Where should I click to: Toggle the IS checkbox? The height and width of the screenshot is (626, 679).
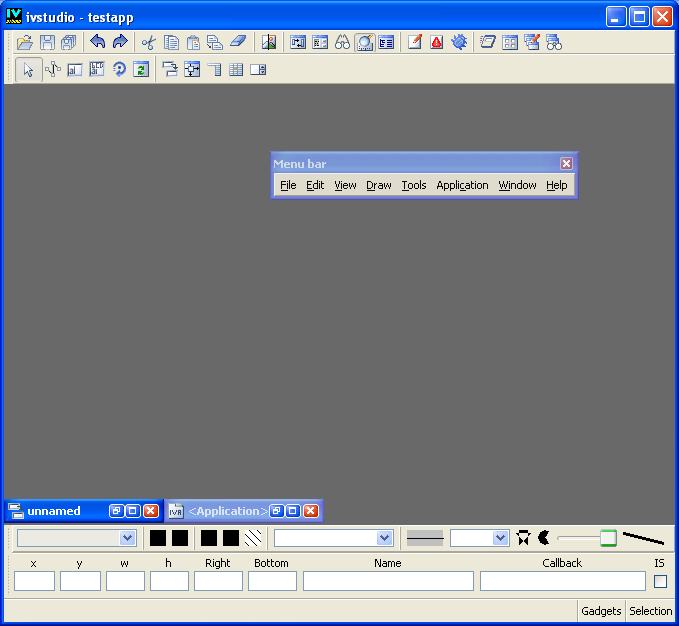(x=660, y=581)
